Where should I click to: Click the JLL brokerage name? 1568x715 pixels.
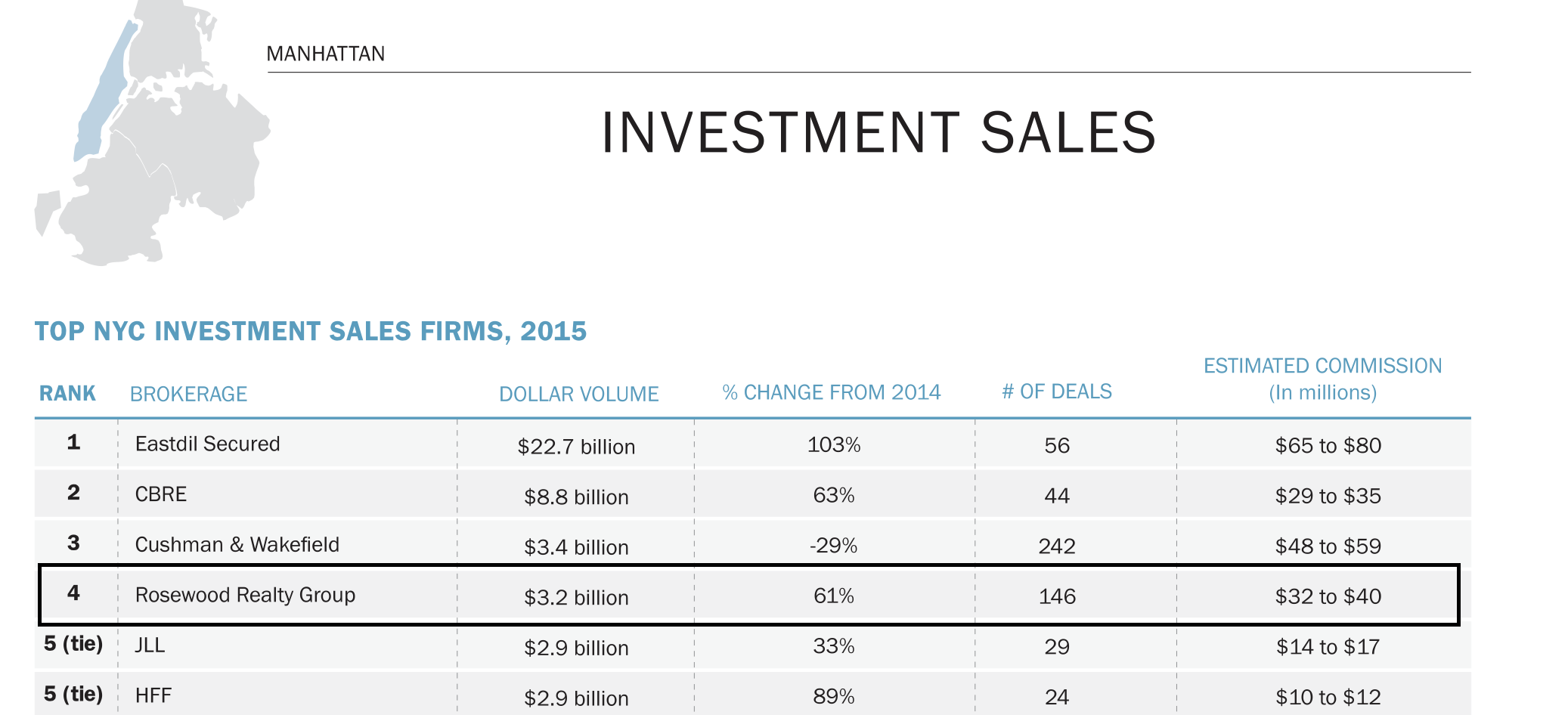(x=150, y=645)
